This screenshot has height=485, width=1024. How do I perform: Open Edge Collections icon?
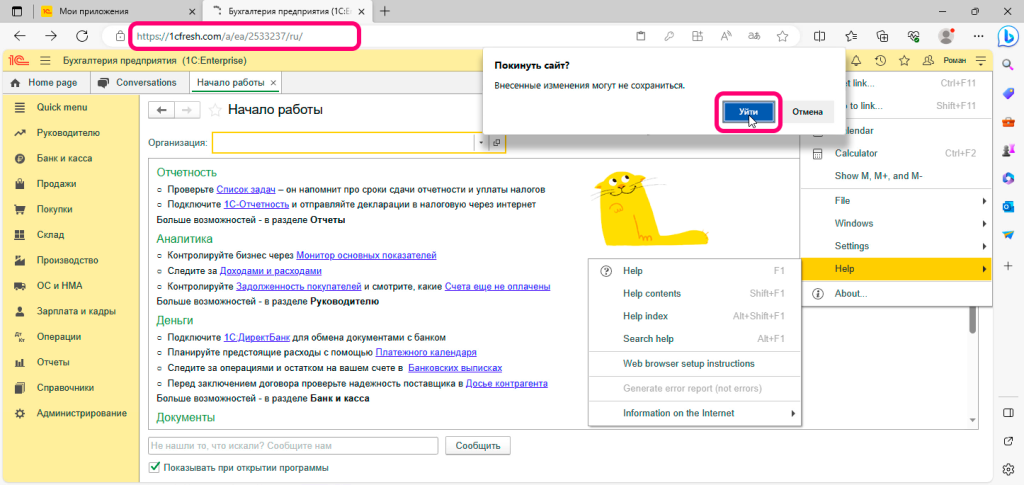[x=882, y=36]
